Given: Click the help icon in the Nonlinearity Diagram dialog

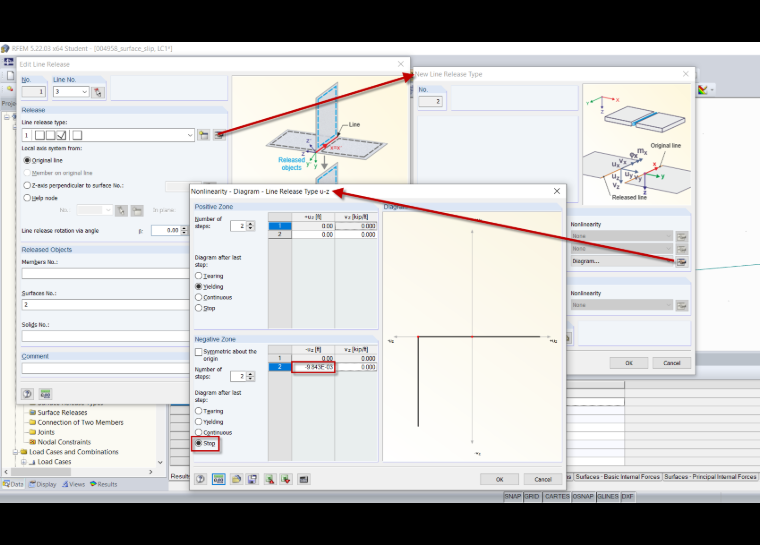Looking at the screenshot, I should (201, 479).
